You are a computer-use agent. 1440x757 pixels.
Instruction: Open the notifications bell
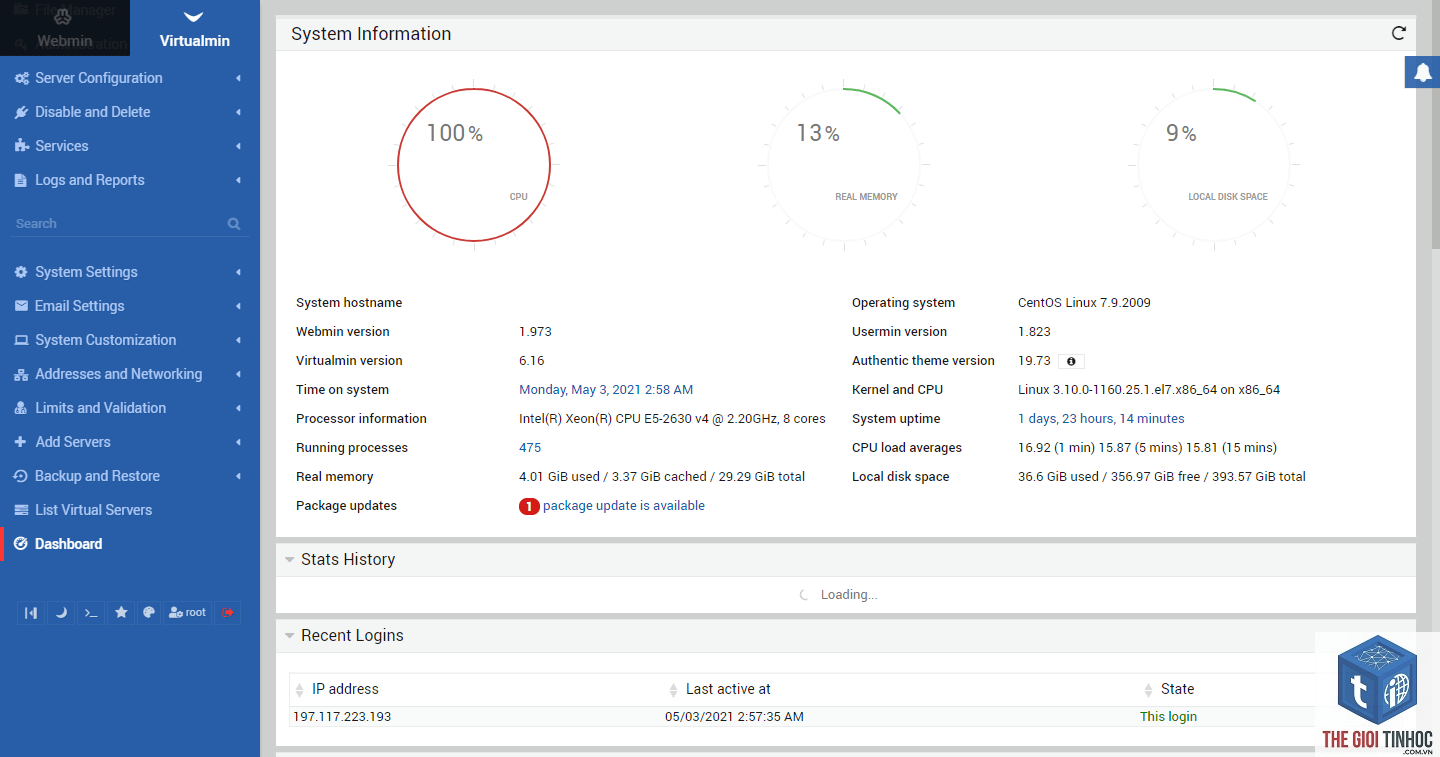[x=1423, y=72]
